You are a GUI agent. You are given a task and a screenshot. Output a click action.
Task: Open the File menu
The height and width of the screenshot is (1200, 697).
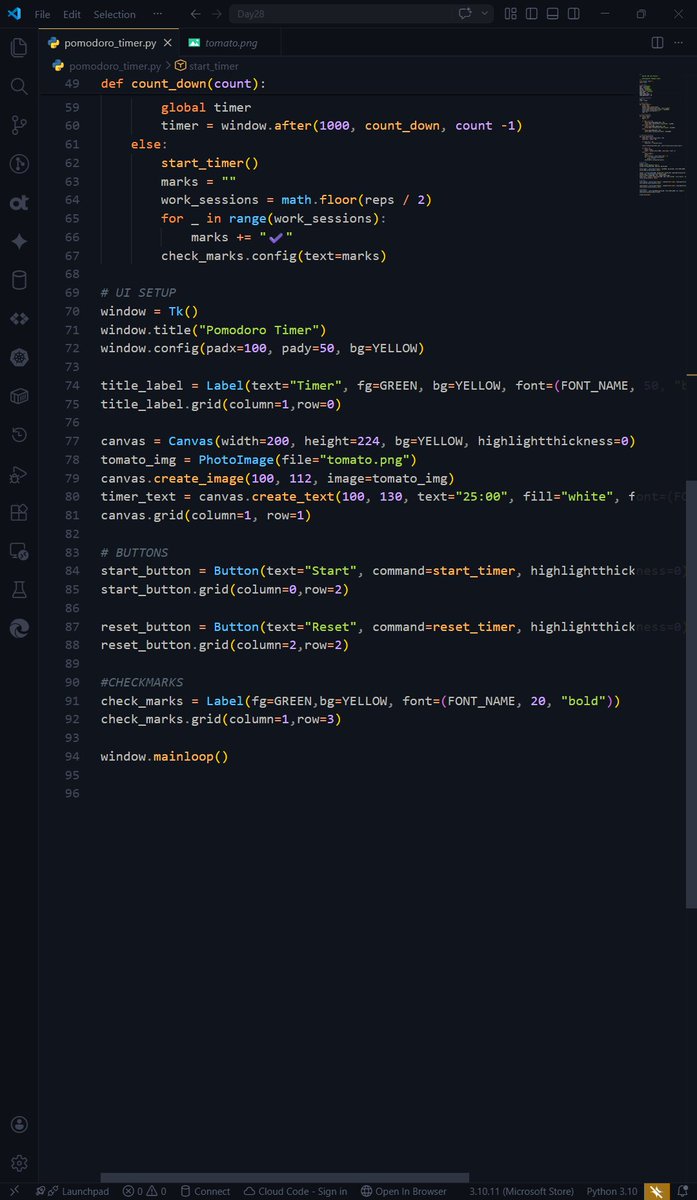tap(42, 14)
